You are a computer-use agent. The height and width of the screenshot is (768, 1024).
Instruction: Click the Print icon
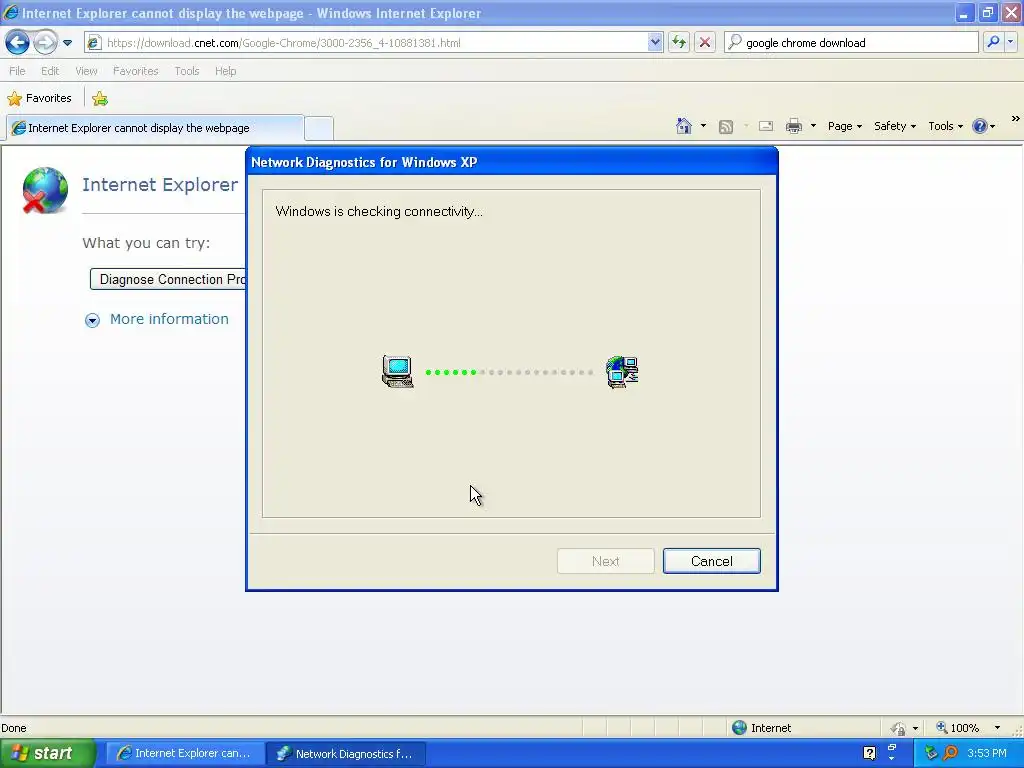pyautogui.click(x=793, y=126)
